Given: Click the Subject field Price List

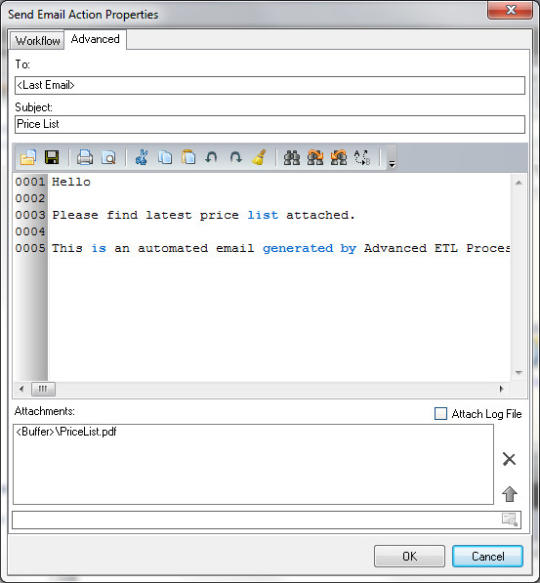Looking at the screenshot, I should pyautogui.click(x=270, y=124).
